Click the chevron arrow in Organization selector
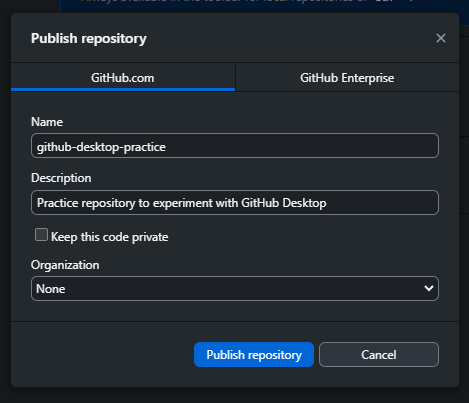Screen dimensions: 469x403 click(429, 288)
